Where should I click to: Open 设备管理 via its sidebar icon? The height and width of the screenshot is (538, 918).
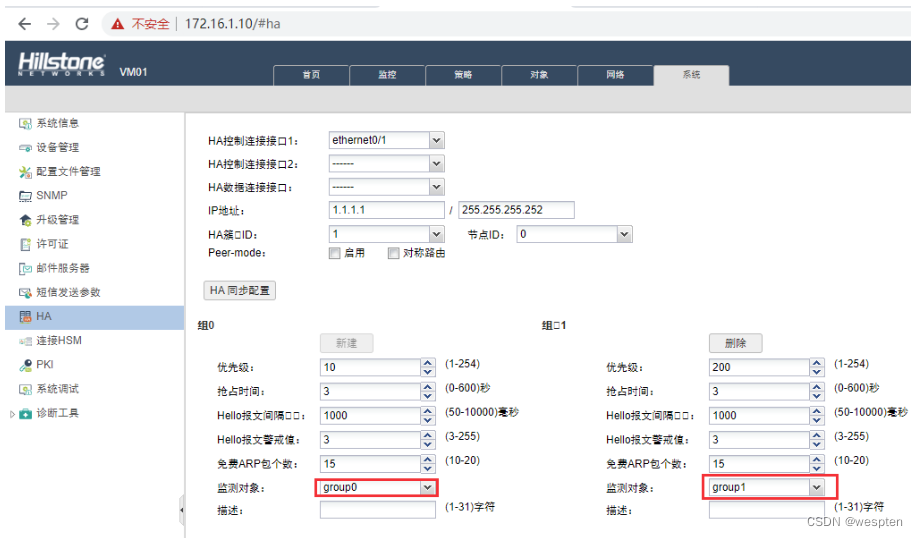pyautogui.click(x=26, y=148)
